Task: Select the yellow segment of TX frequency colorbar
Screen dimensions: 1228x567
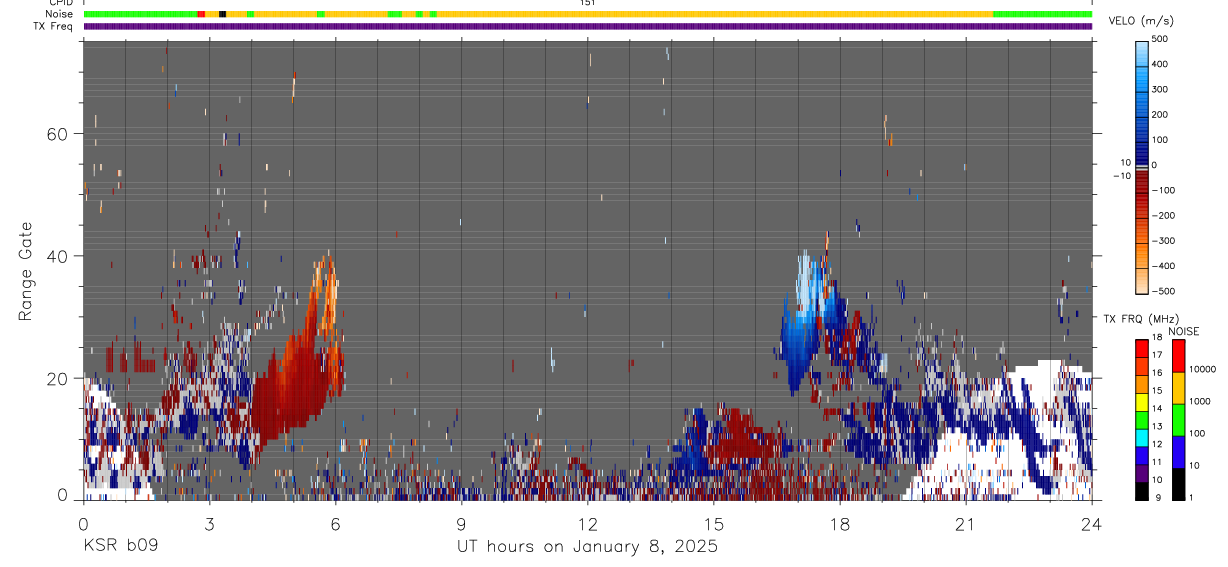Action: (1142, 401)
